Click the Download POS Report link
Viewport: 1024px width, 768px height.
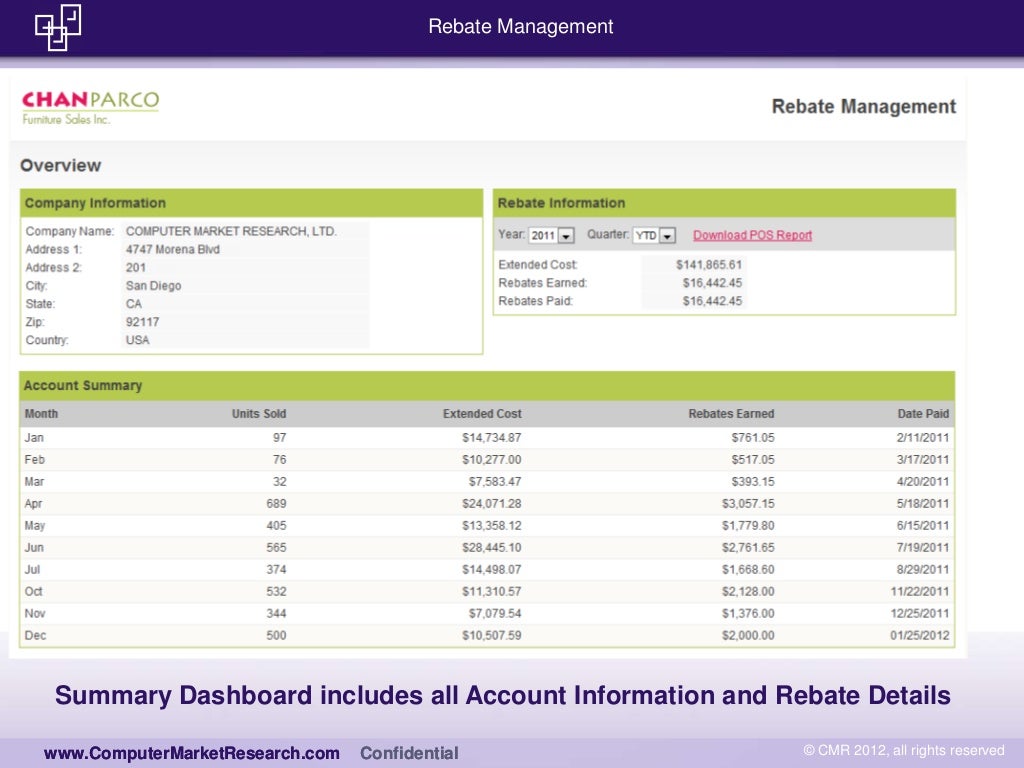[752, 236]
